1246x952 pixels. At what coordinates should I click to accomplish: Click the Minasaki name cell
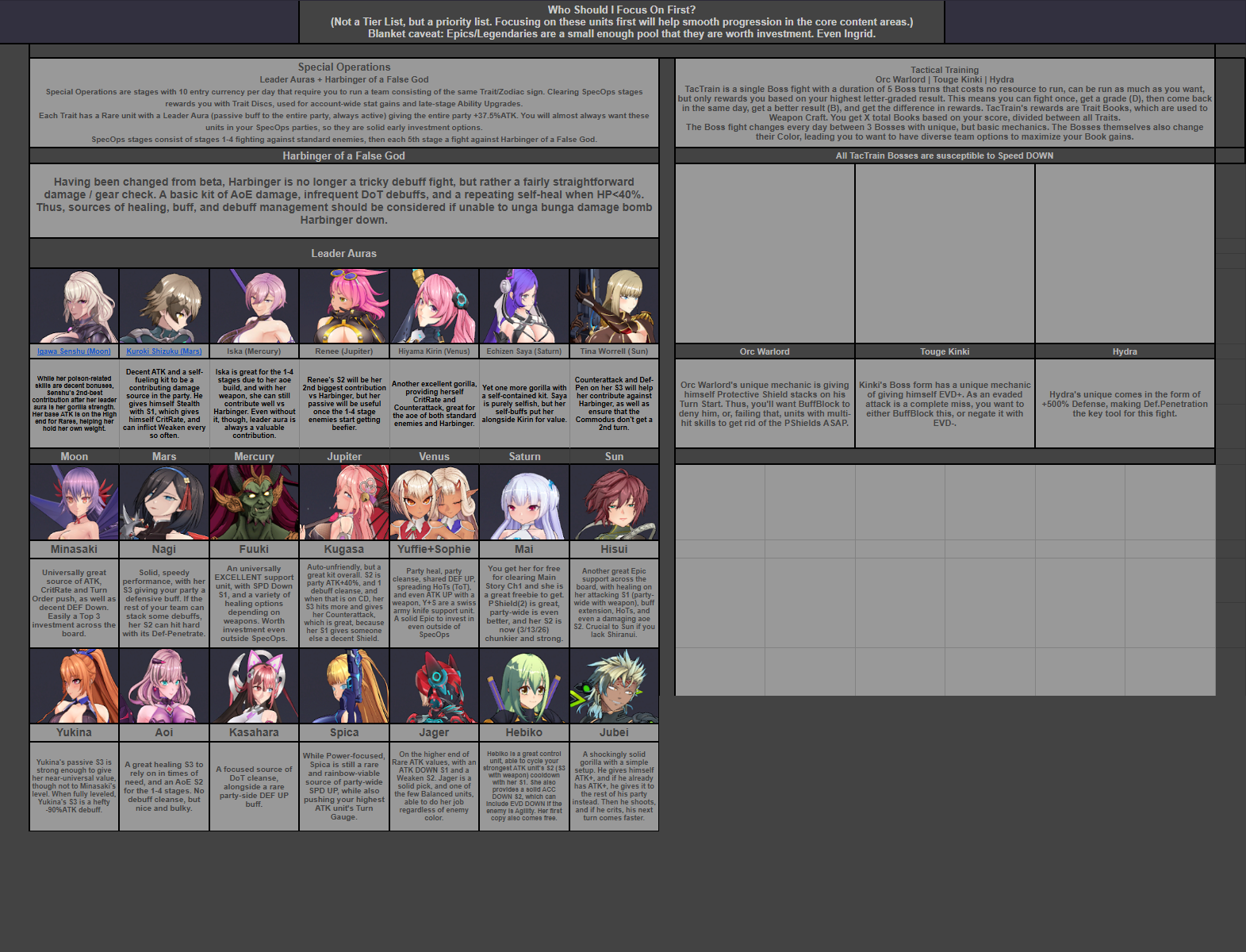click(74, 549)
